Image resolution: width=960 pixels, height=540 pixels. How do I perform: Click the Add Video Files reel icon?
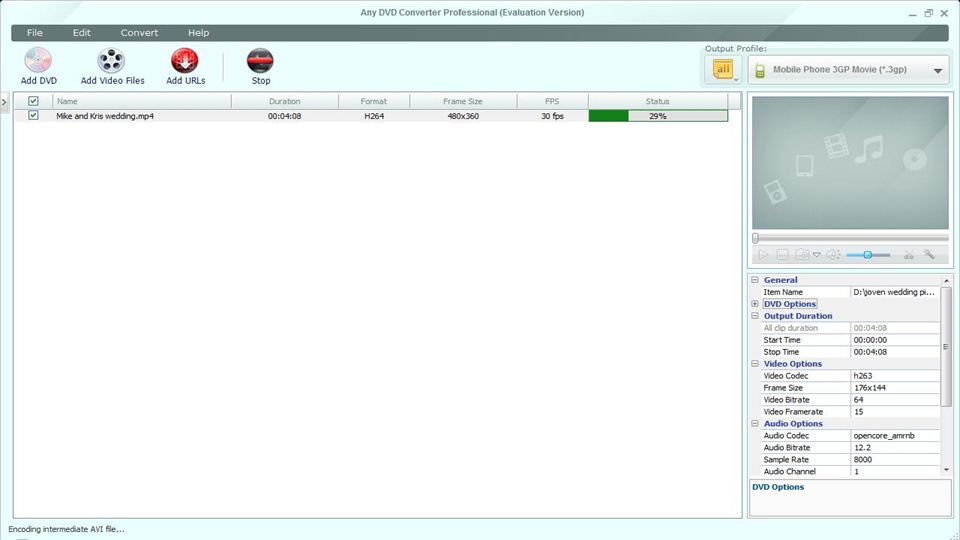[x=111, y=61]
